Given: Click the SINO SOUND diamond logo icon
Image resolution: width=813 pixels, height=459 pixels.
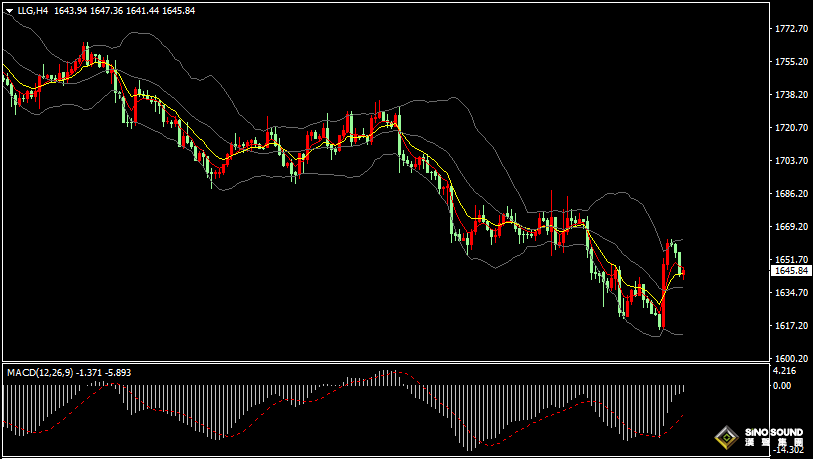Looking at the screenshot, I should coord(727,438).
